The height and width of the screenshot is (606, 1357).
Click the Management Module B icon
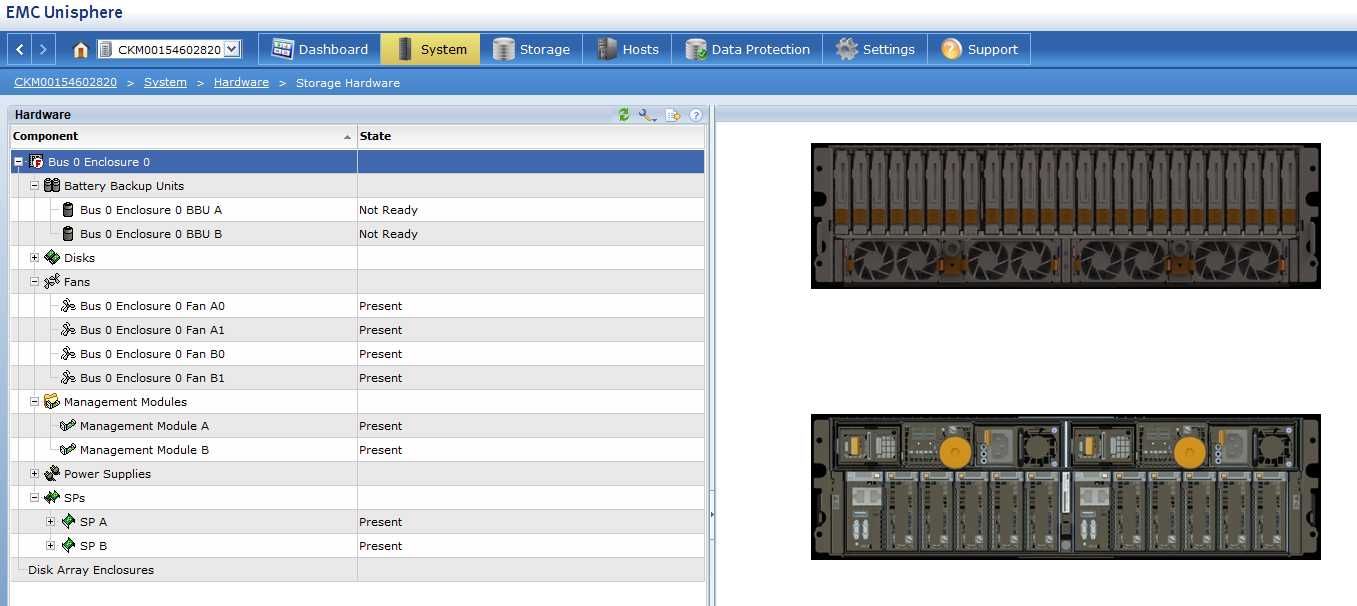(x=68, y=450)
